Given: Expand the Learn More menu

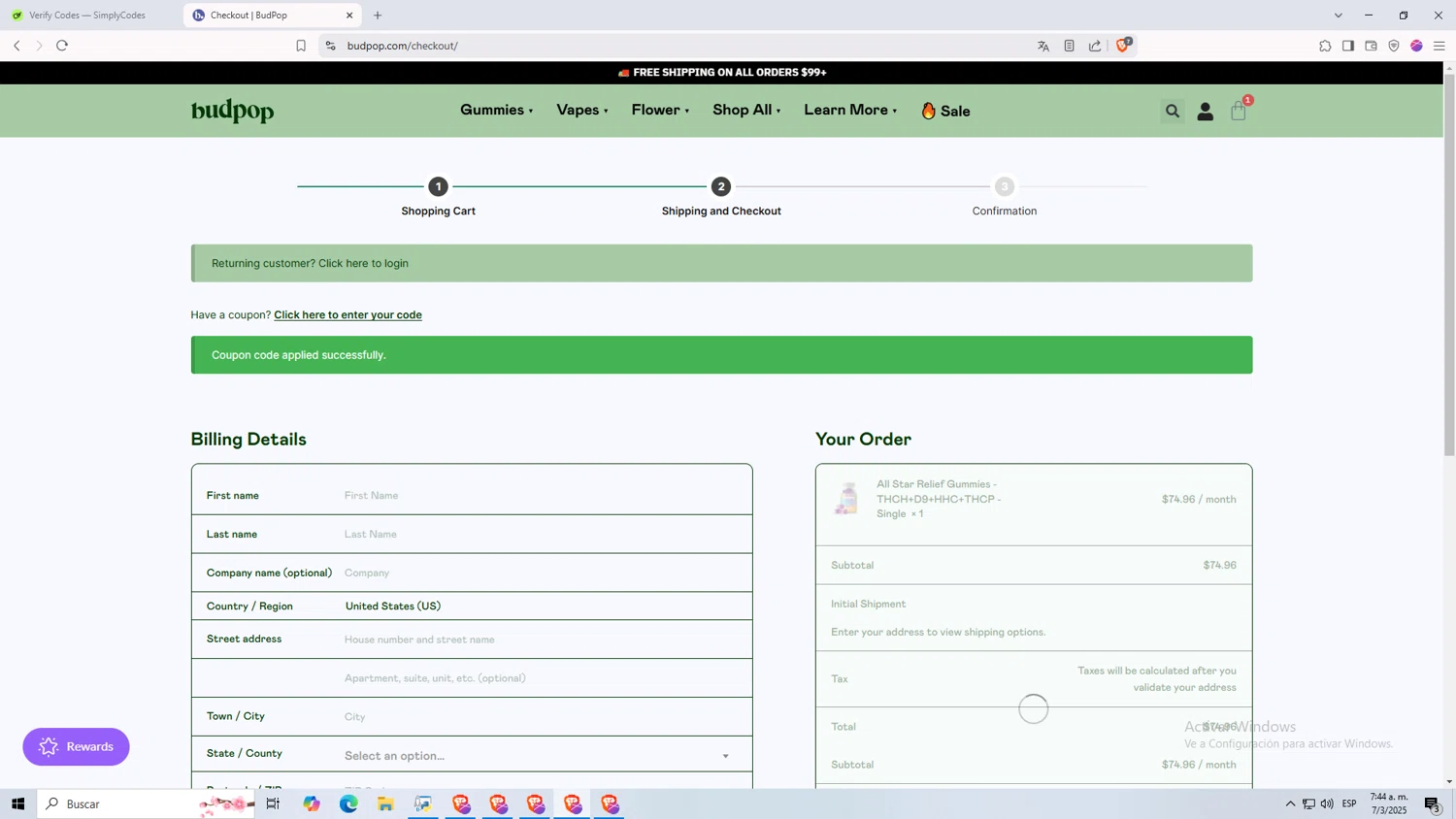Looking at the screenshot, I should (x=850, y=110).
